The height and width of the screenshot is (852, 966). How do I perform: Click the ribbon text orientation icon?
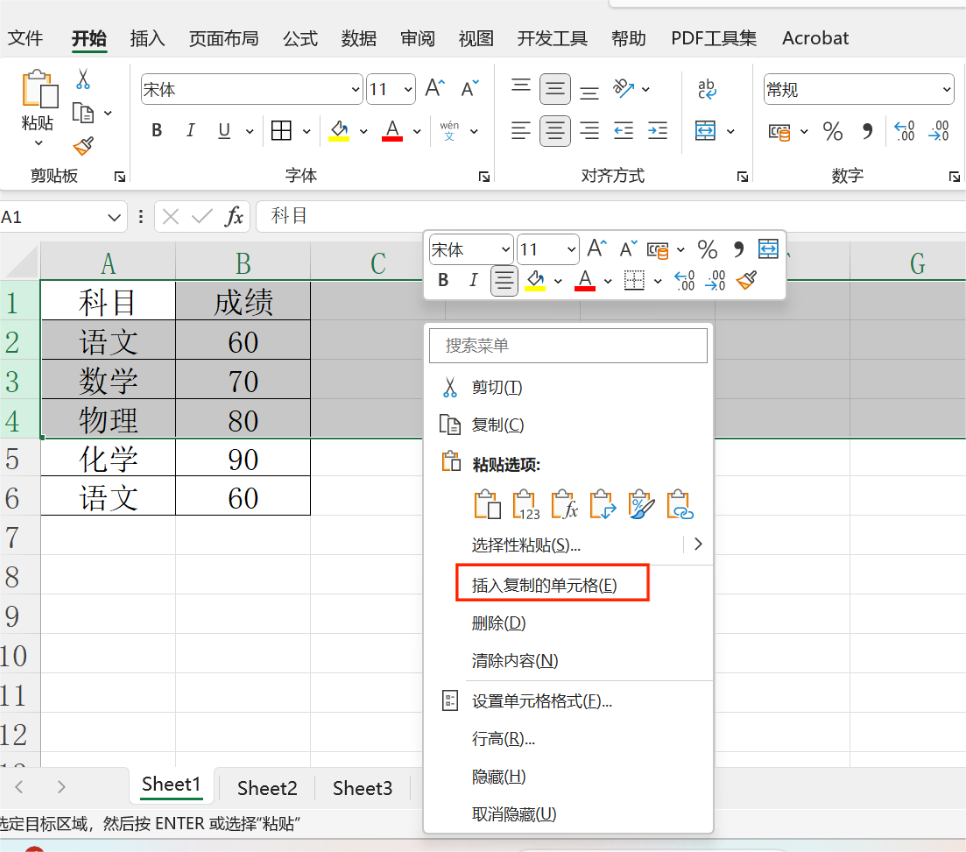623,89
